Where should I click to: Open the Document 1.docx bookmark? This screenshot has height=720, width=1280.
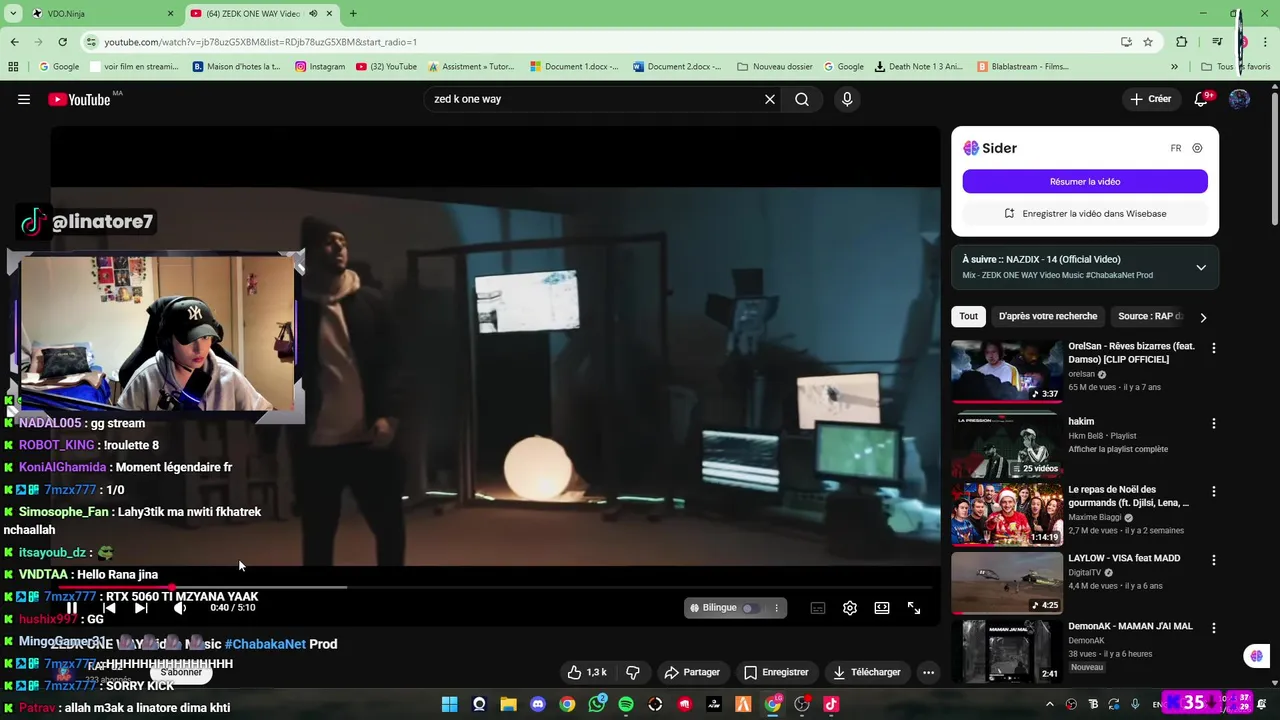point(575,67)
